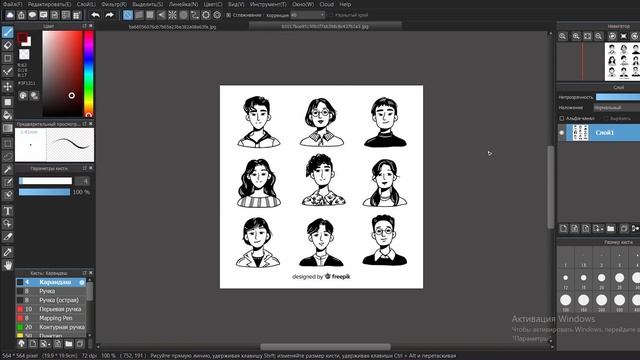The width and height of the screenshot is (640, 360).
Task: Click fit-to-window icon in Navigator
Action: coord(587,36)
